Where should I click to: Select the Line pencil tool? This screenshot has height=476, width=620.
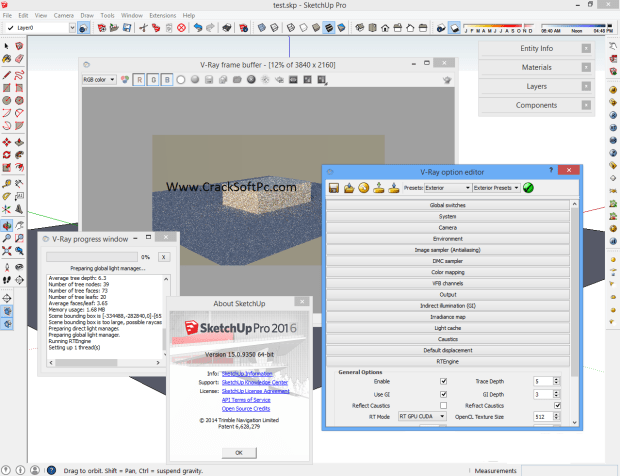point(6,75)
